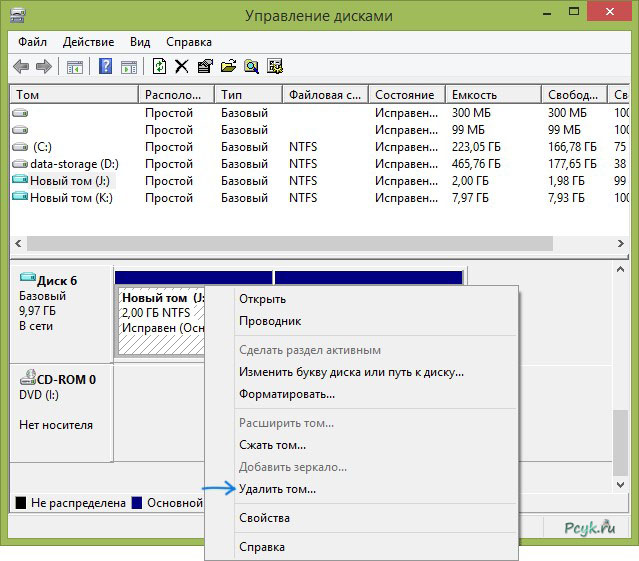Open the Файл menu

(32, 42)
